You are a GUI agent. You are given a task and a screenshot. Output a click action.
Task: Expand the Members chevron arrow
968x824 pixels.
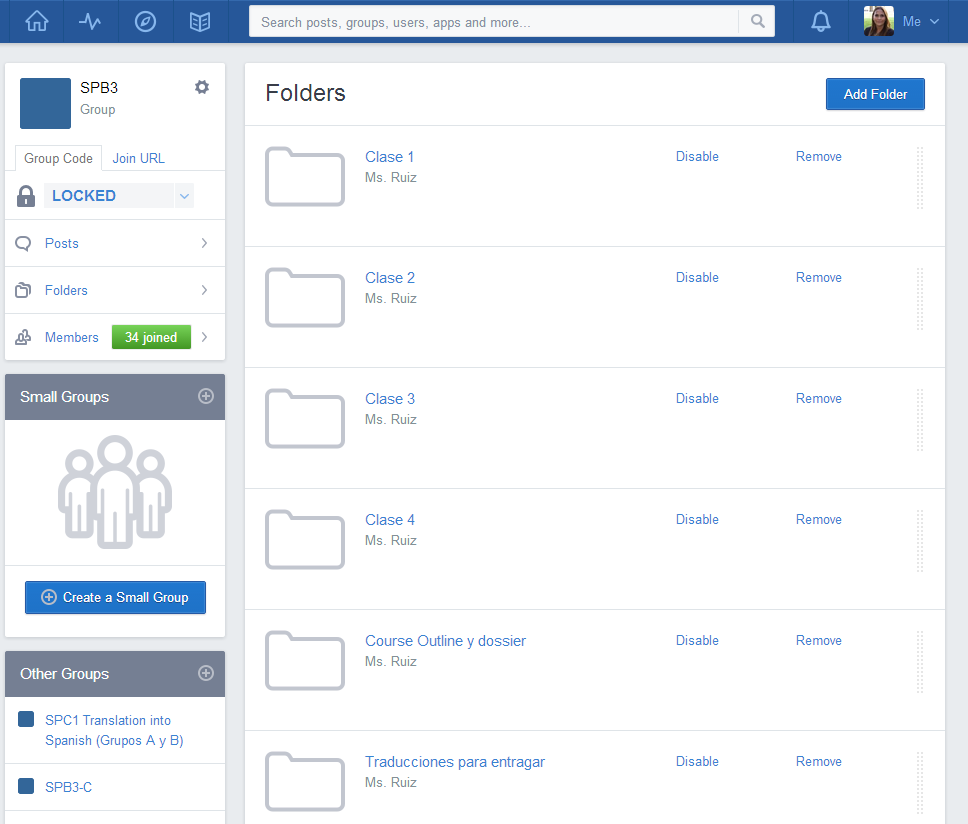click(x=204, y=337)
